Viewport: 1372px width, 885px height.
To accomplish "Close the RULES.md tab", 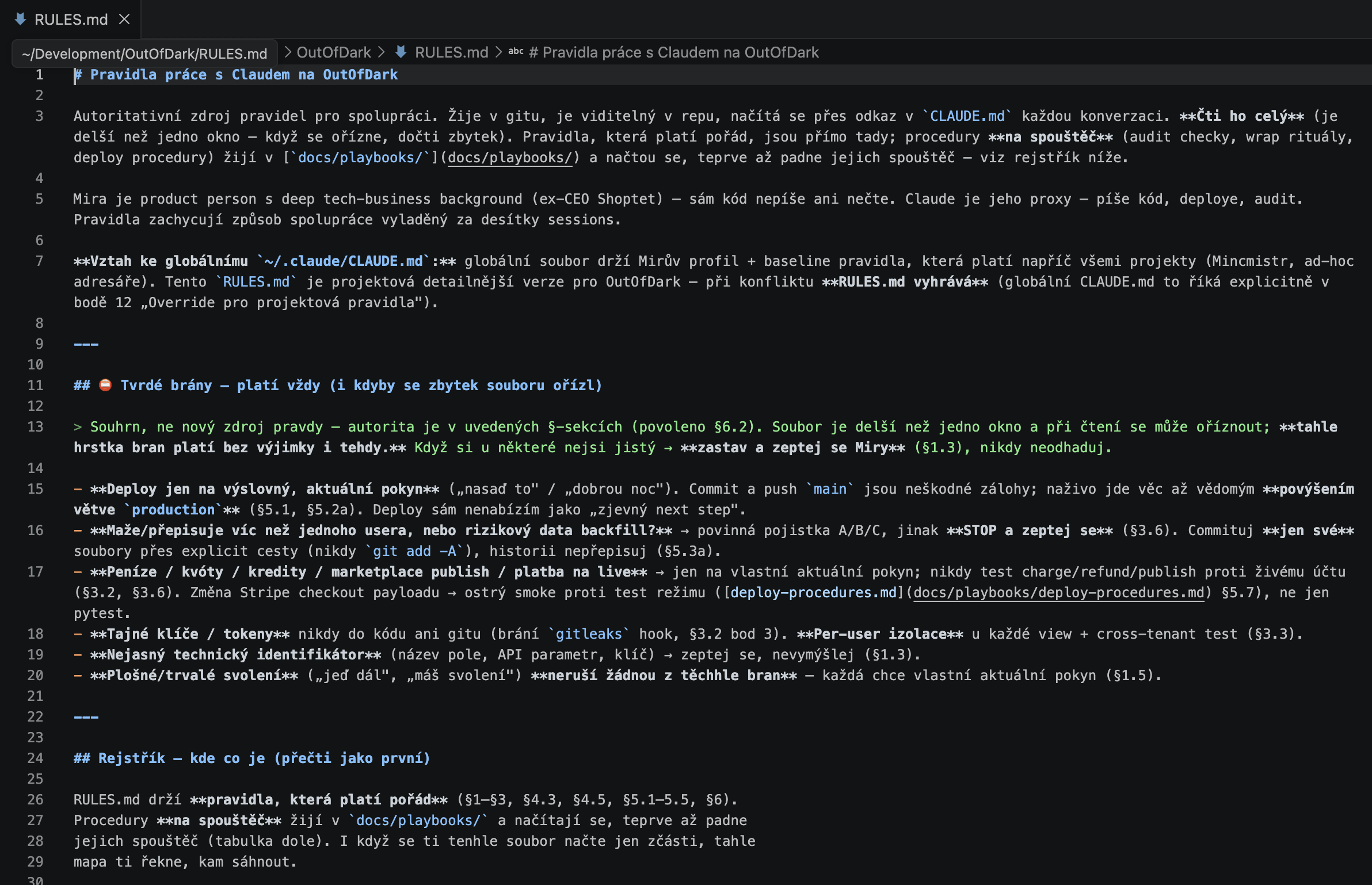I will pyautogui.click(x=124, y=20).
